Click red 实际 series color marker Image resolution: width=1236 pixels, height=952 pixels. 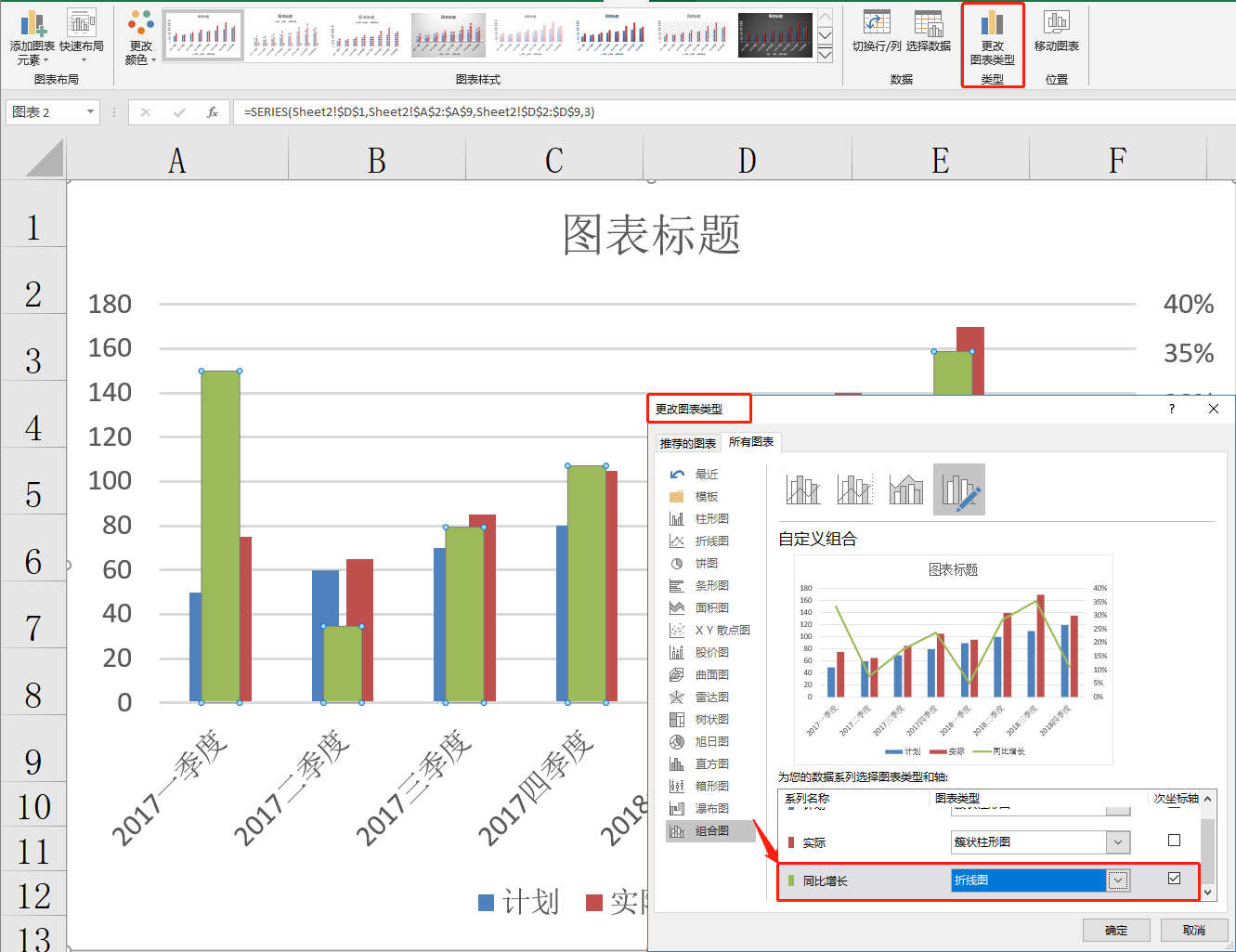pyautogui.click(x=791, y=842)
